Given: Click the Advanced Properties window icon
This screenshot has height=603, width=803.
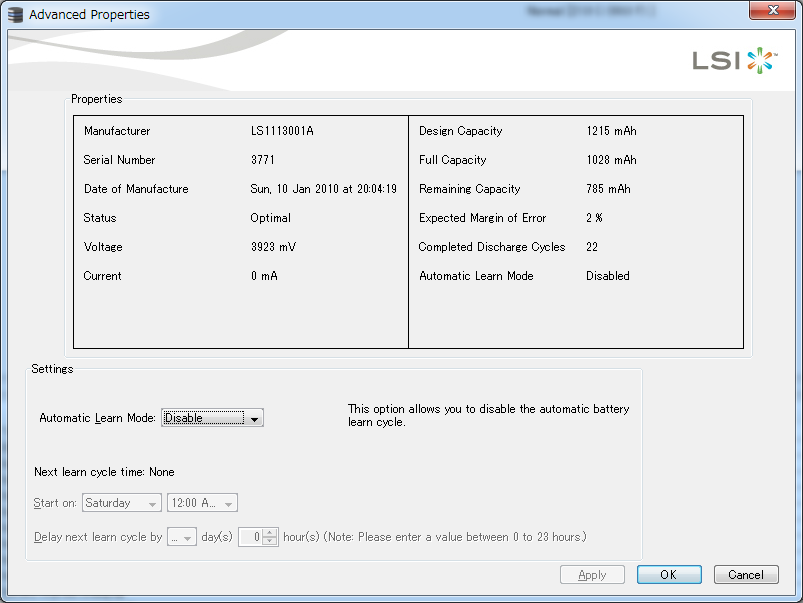Looking at the screenshot, I should [x=15, y=14].
